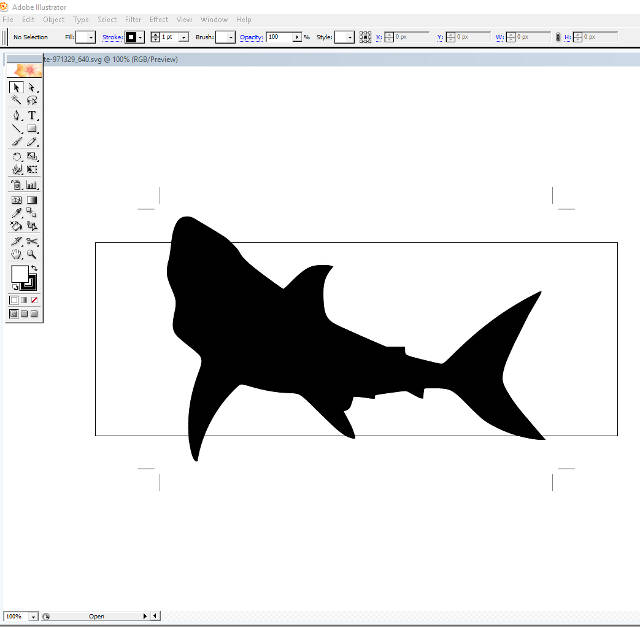
Task: Switch to Full Screen with Menu Bar
Action: click(x=24, y=314)
